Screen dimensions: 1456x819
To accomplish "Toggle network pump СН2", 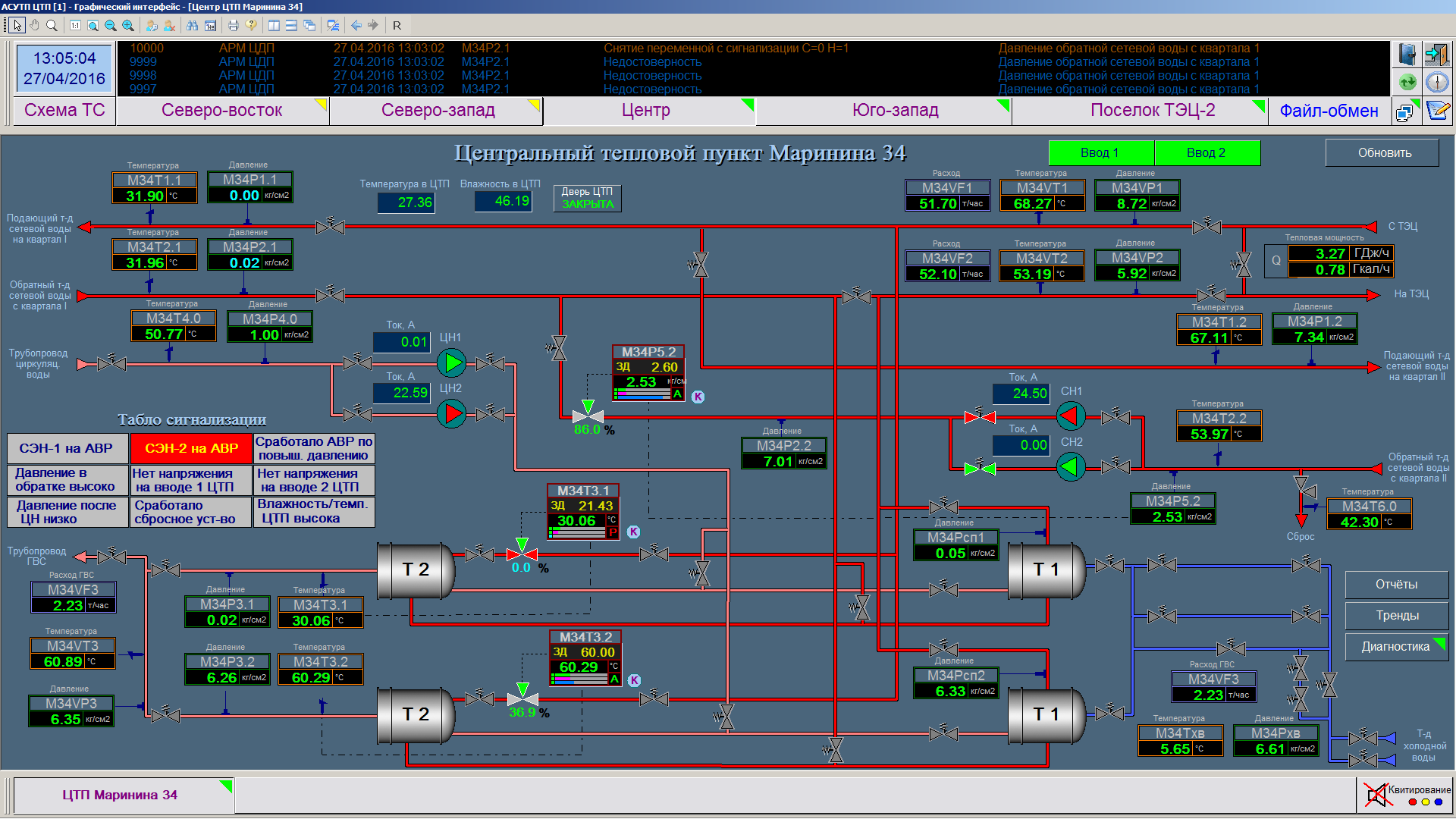I will [x=1071, y=466].
